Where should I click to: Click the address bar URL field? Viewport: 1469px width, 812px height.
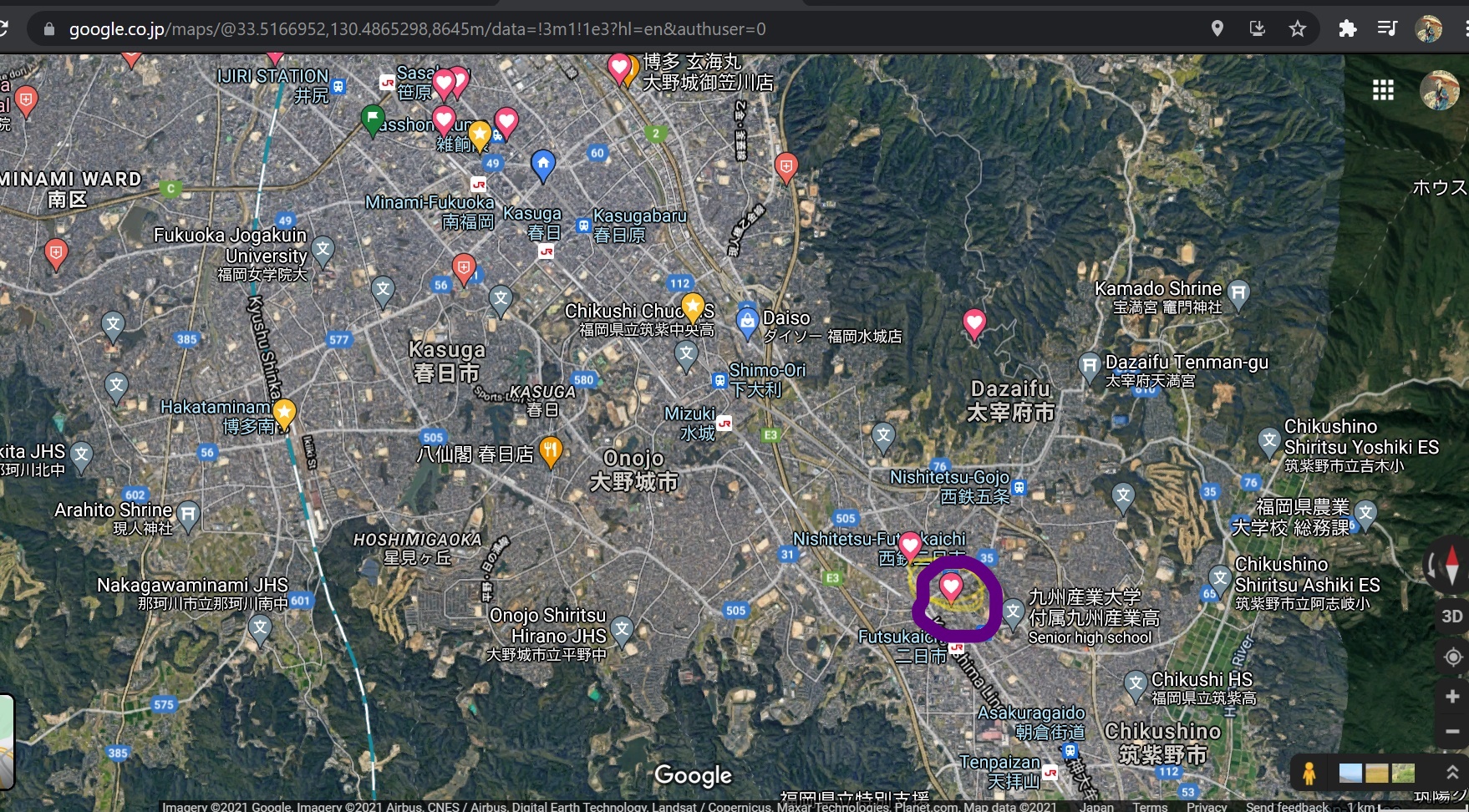585,29
